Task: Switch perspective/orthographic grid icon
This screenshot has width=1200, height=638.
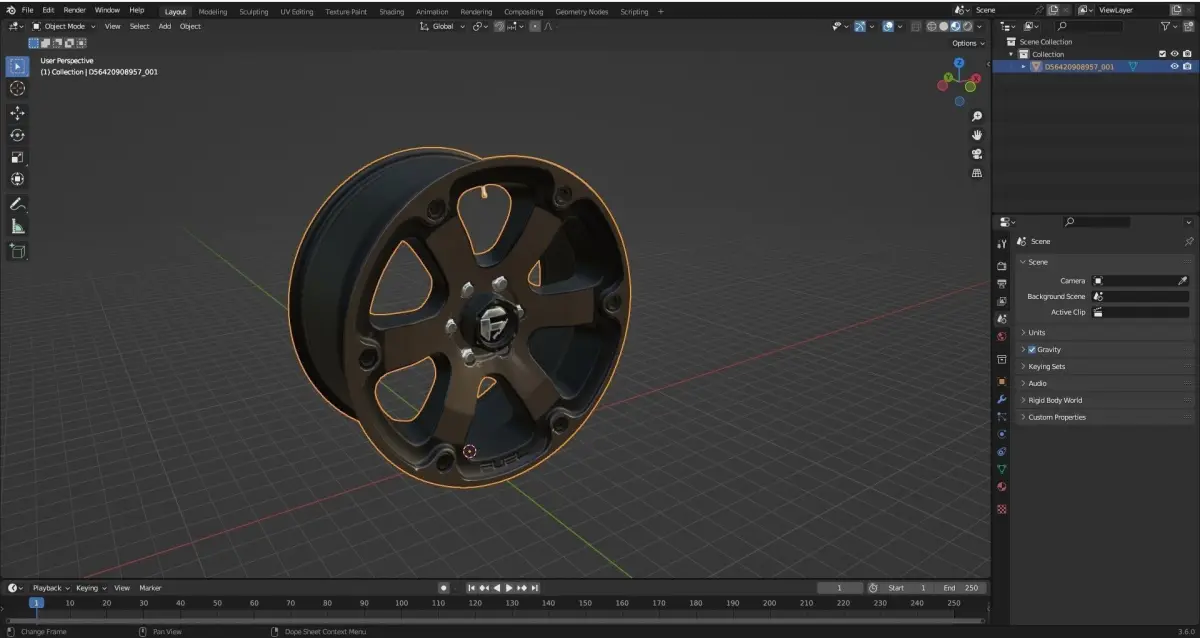Action: (x=977, y=173)
